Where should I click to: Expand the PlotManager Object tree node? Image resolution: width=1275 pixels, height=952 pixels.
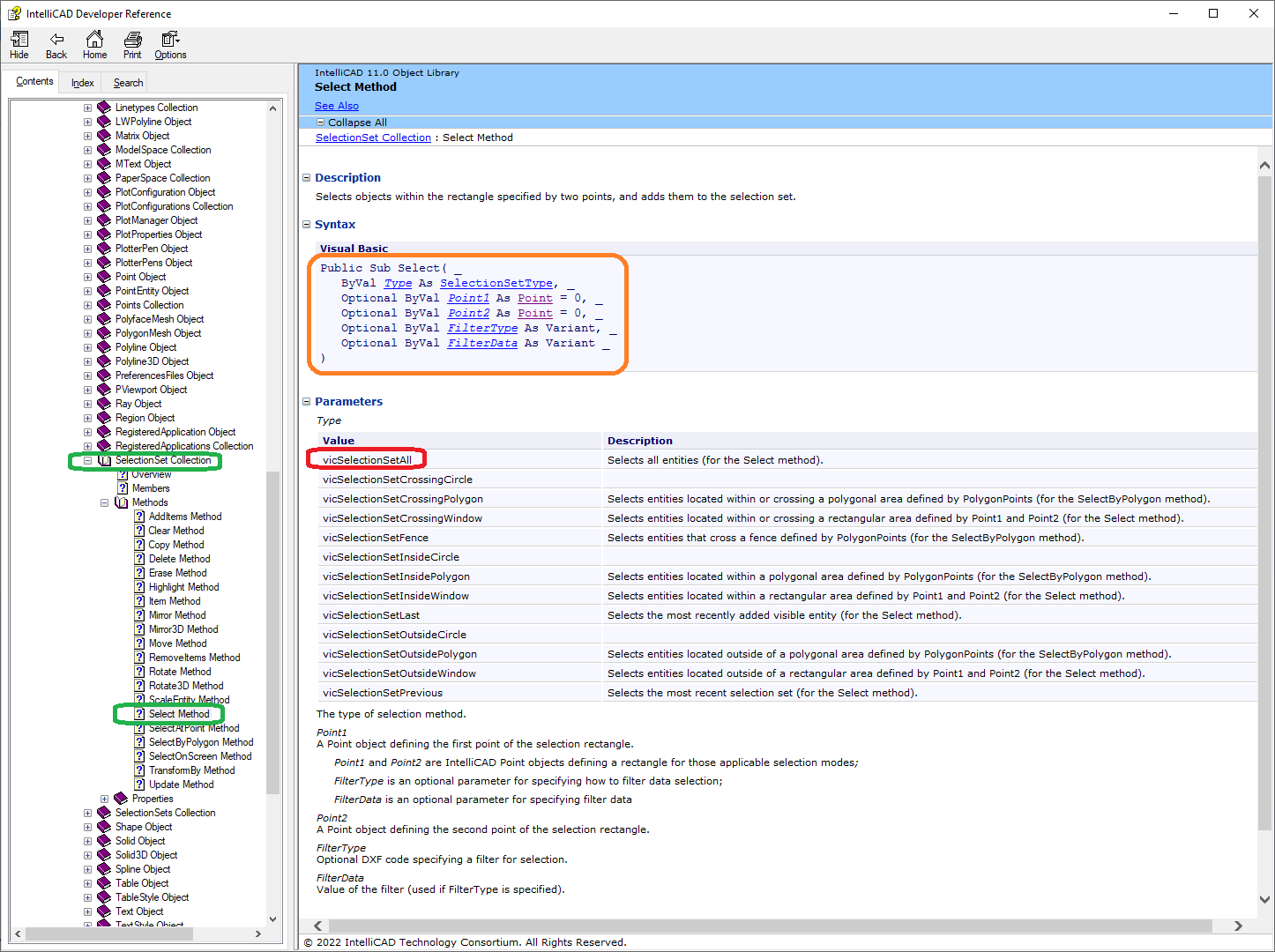point(87,220)
